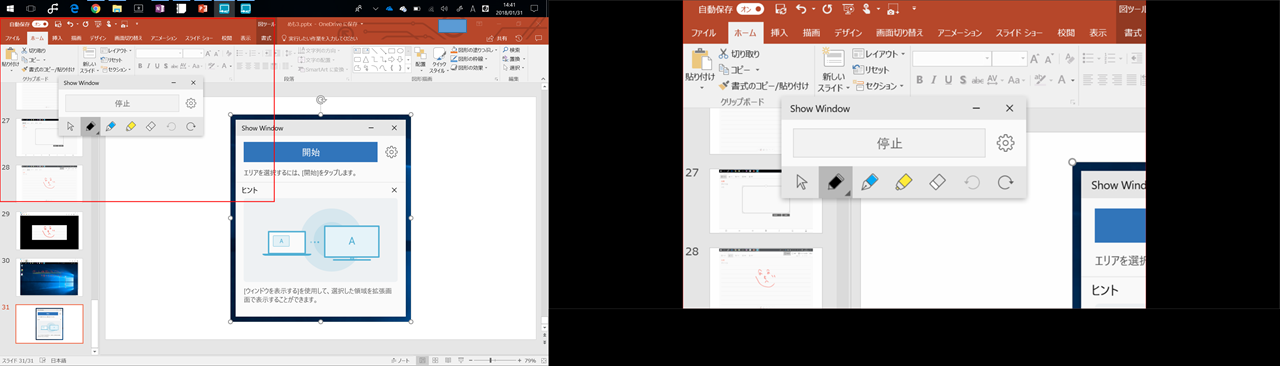The width and height of the screenshot is (1280, 366).
Task: Select the arrow pointer tool in enlarged Show Window
Action: (x=802, y=182)
